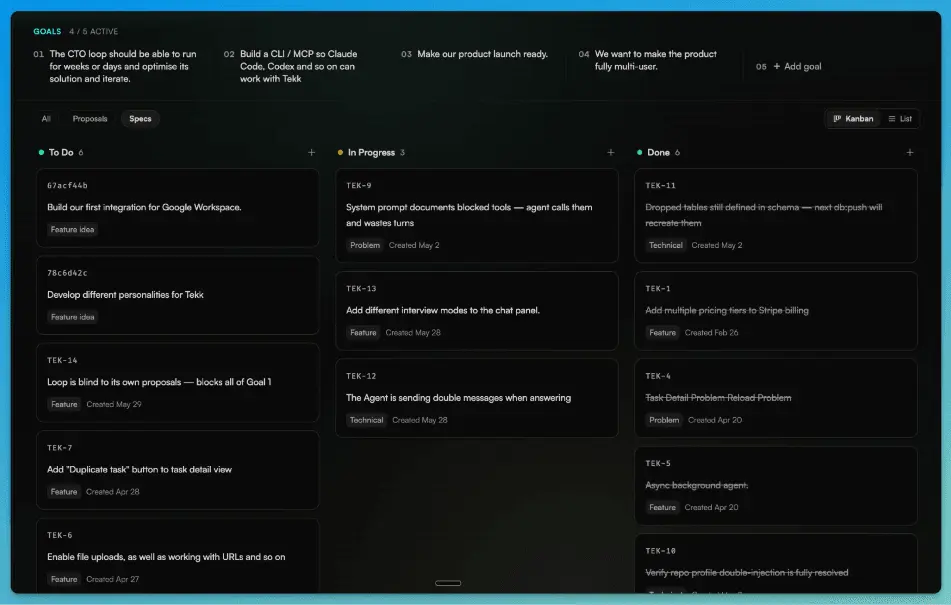
Task: Click the Feature tag on TEK-13
Action: tap(363, 333)
